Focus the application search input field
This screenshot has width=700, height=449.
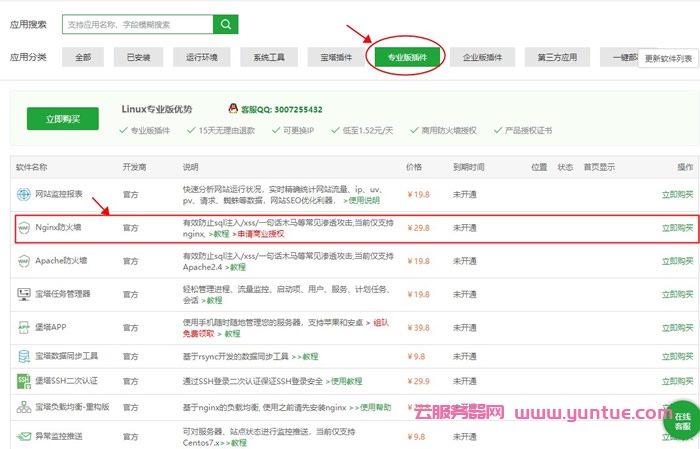click(x=137, y=25)
